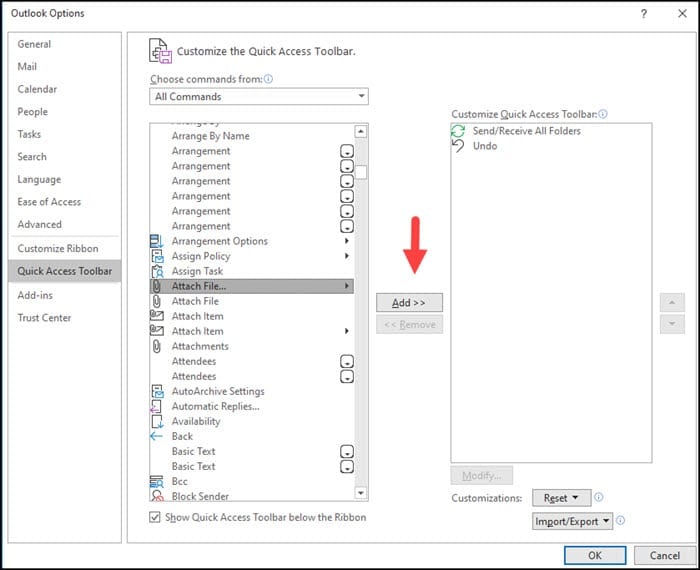Expand the Arrangement Options submenu arrow
Image resolution: width=700 pixels, height=570 pixels.
tap(347, 241)
